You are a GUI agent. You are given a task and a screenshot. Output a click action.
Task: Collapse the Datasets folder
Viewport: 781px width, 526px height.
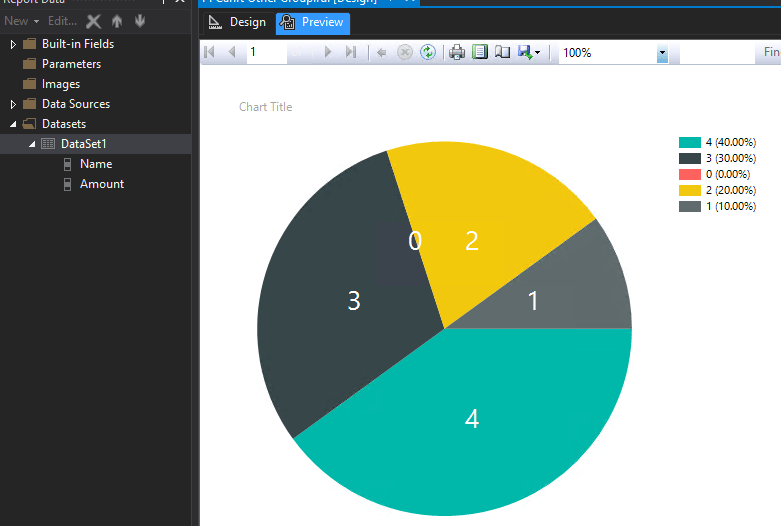13,124
